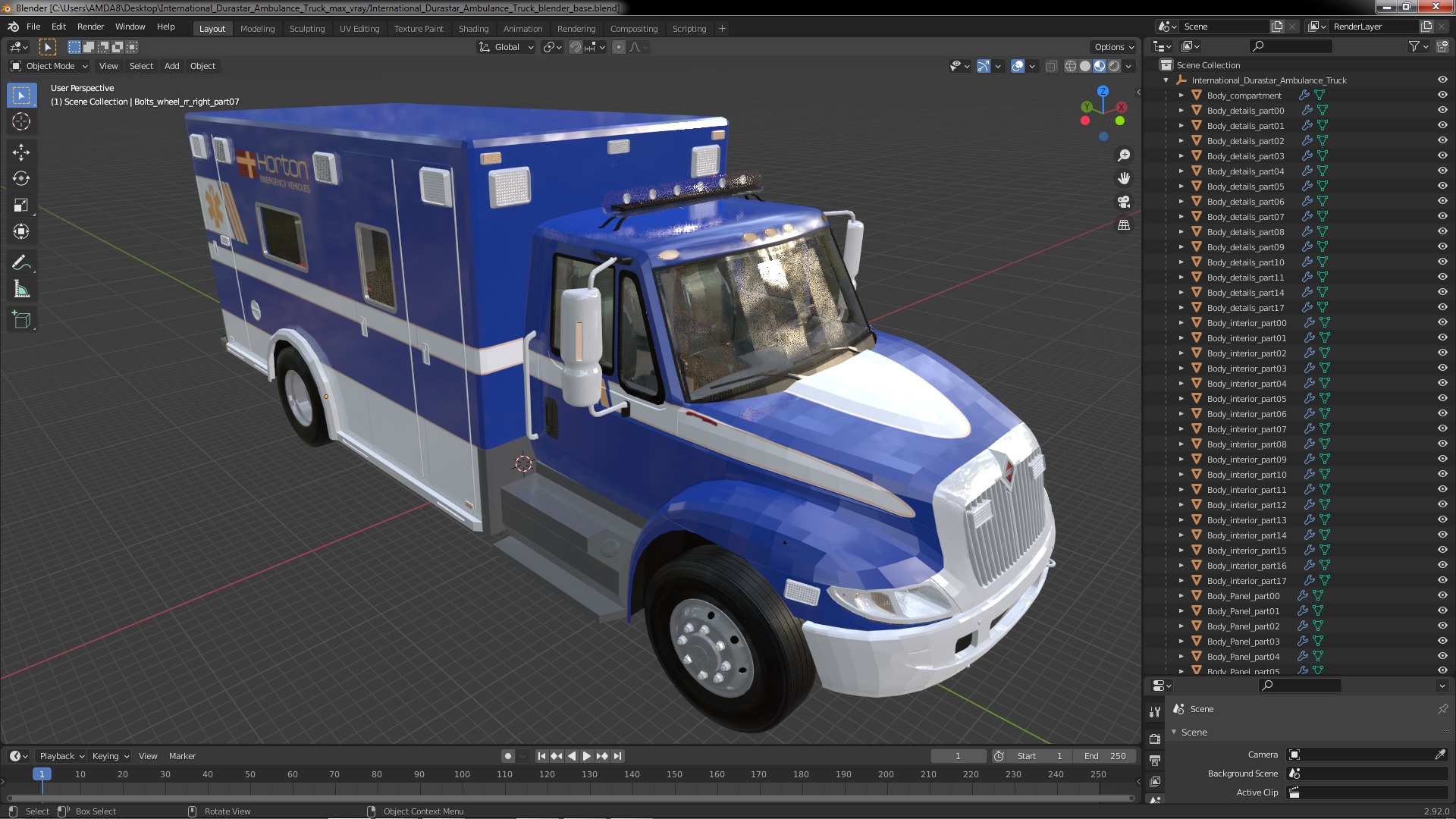Toggle viewport overlays
This screenshot has height=819, width=1456.
point(1018,66)
